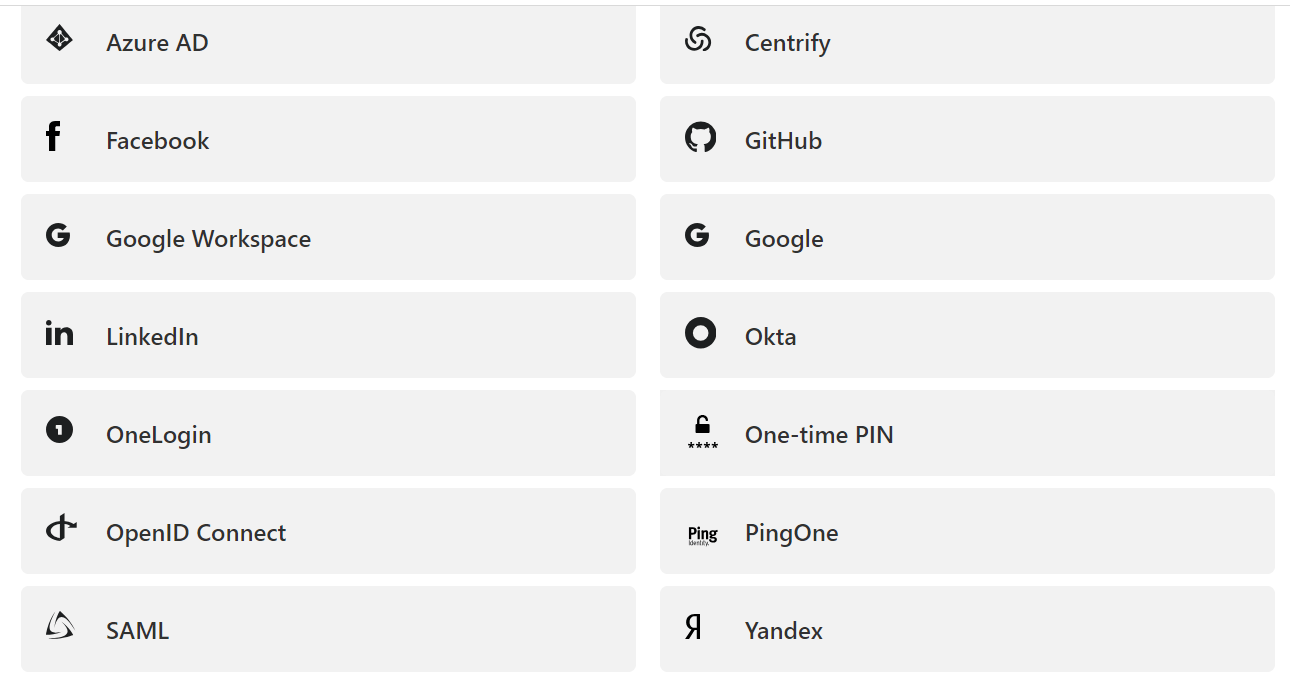This screenshot has height=683, width=1290.
Task: Click the One-time PIN lock icon
Action: coord(702,432)
